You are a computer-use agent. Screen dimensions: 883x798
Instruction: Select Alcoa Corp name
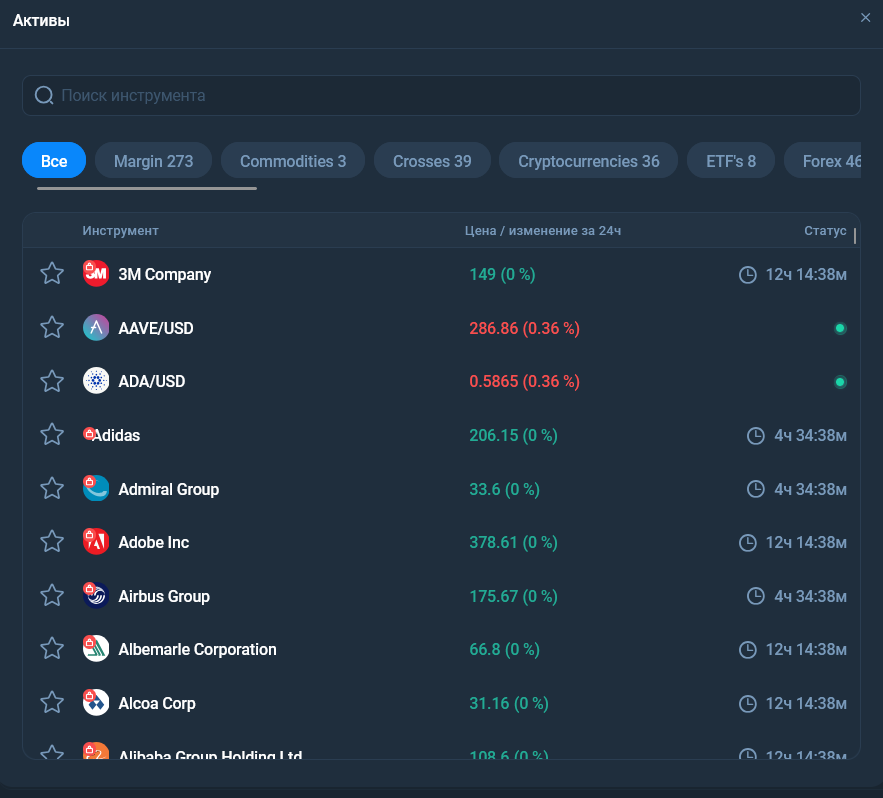(157, 703)
